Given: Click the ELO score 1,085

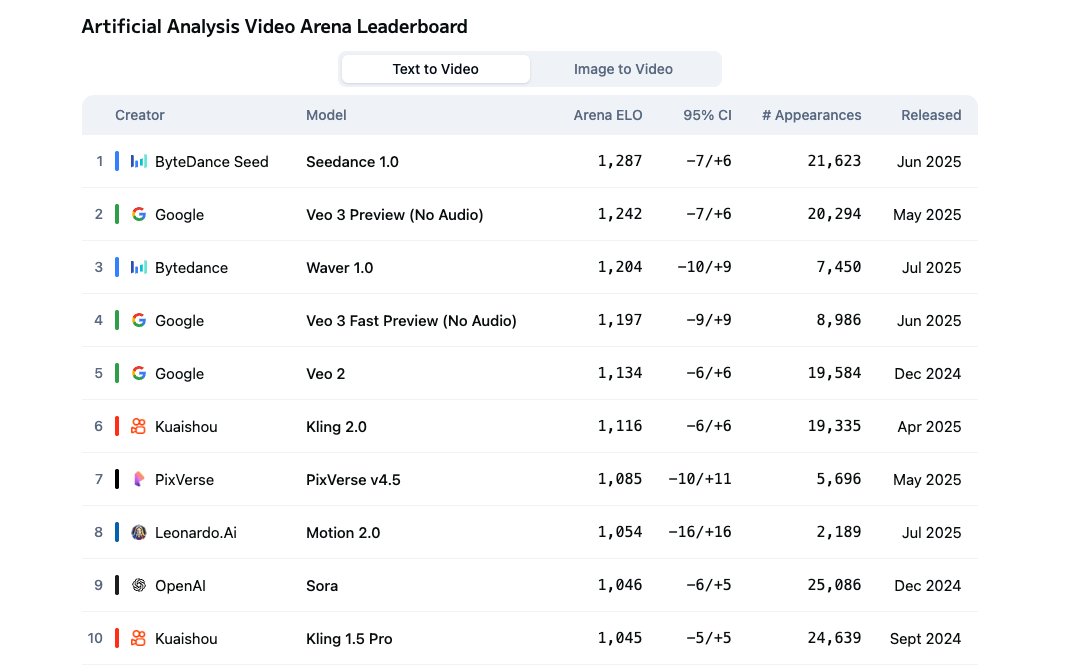Looking at the screenshot, I should pos(619,479).
